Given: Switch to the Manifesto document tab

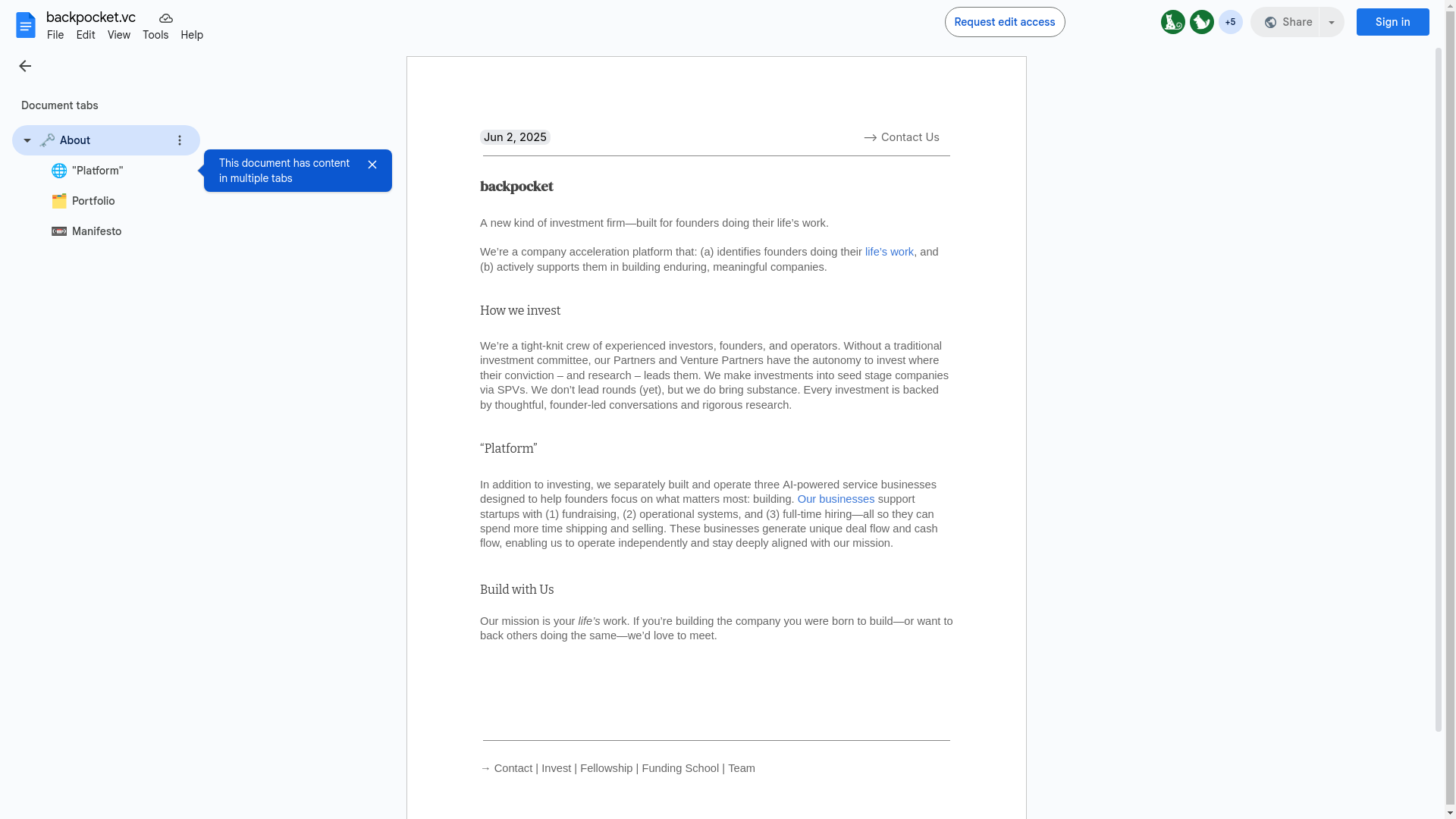Looking at the screenshot, I should click(96, 231).
